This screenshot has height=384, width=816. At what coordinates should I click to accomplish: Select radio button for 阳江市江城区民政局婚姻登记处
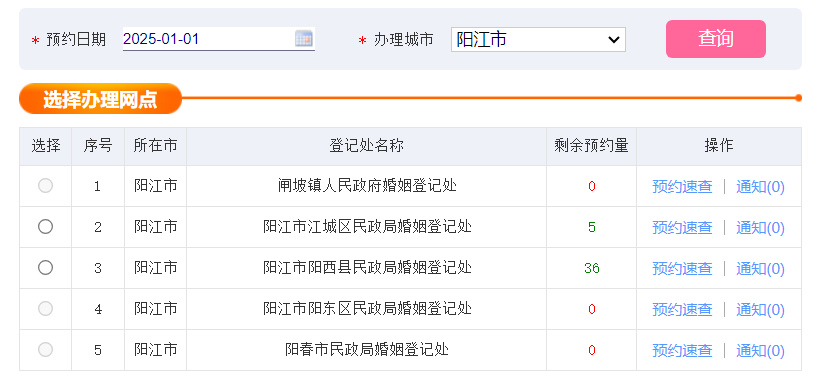[46, 226]
